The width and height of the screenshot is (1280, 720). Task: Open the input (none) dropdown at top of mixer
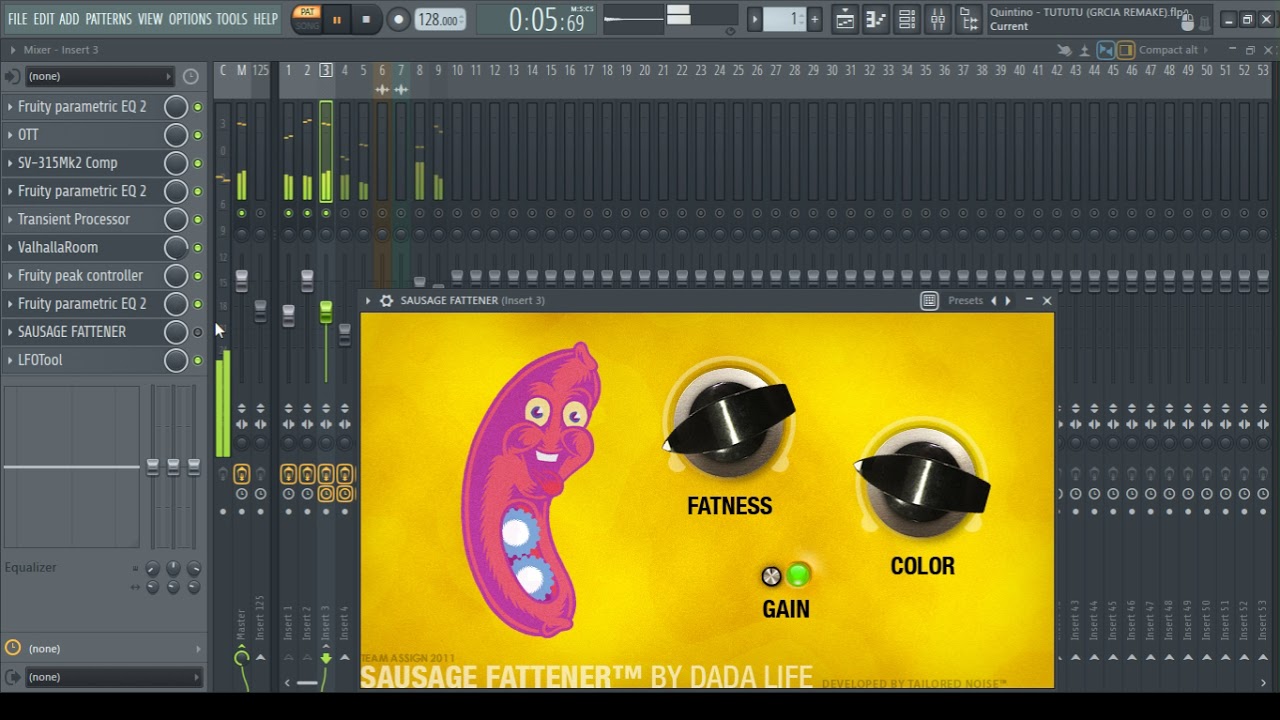point(99,76)
